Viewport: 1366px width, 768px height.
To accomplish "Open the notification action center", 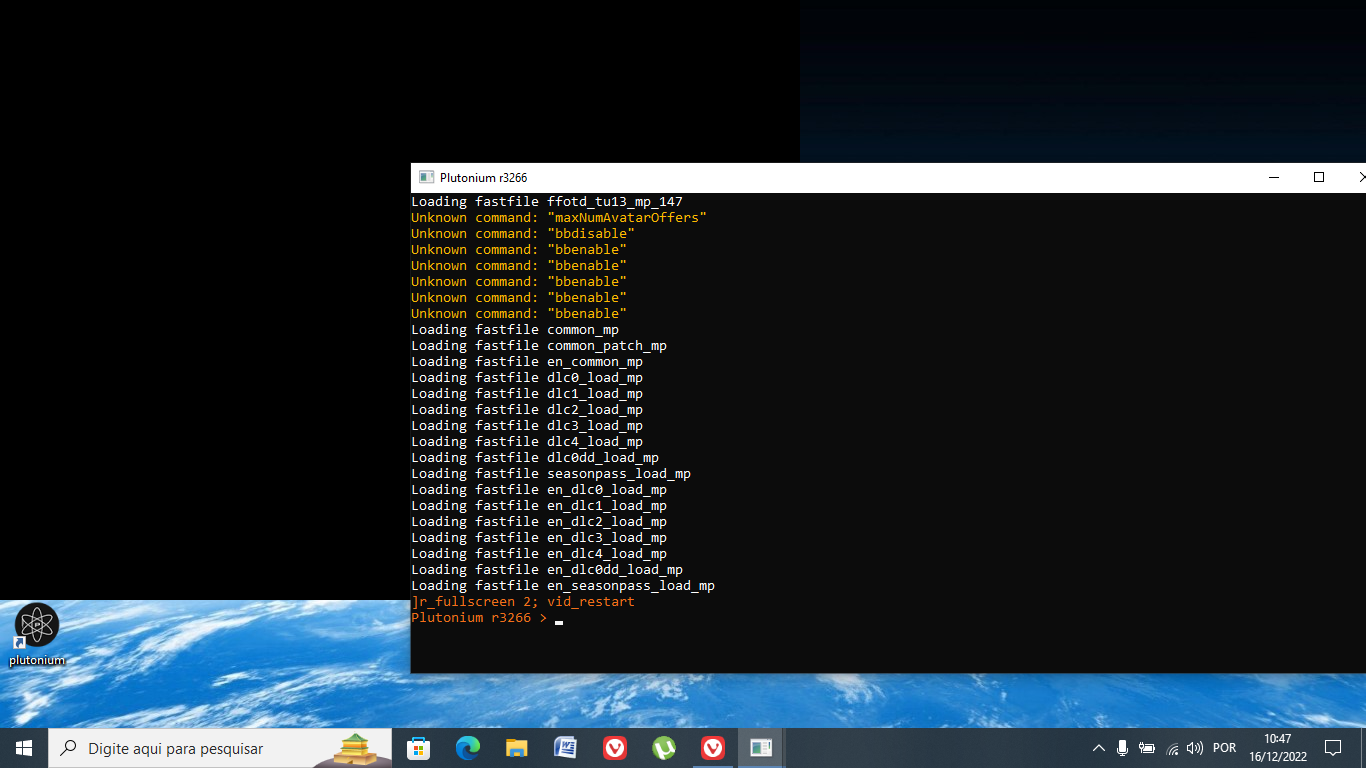I will pos(1332,748).
